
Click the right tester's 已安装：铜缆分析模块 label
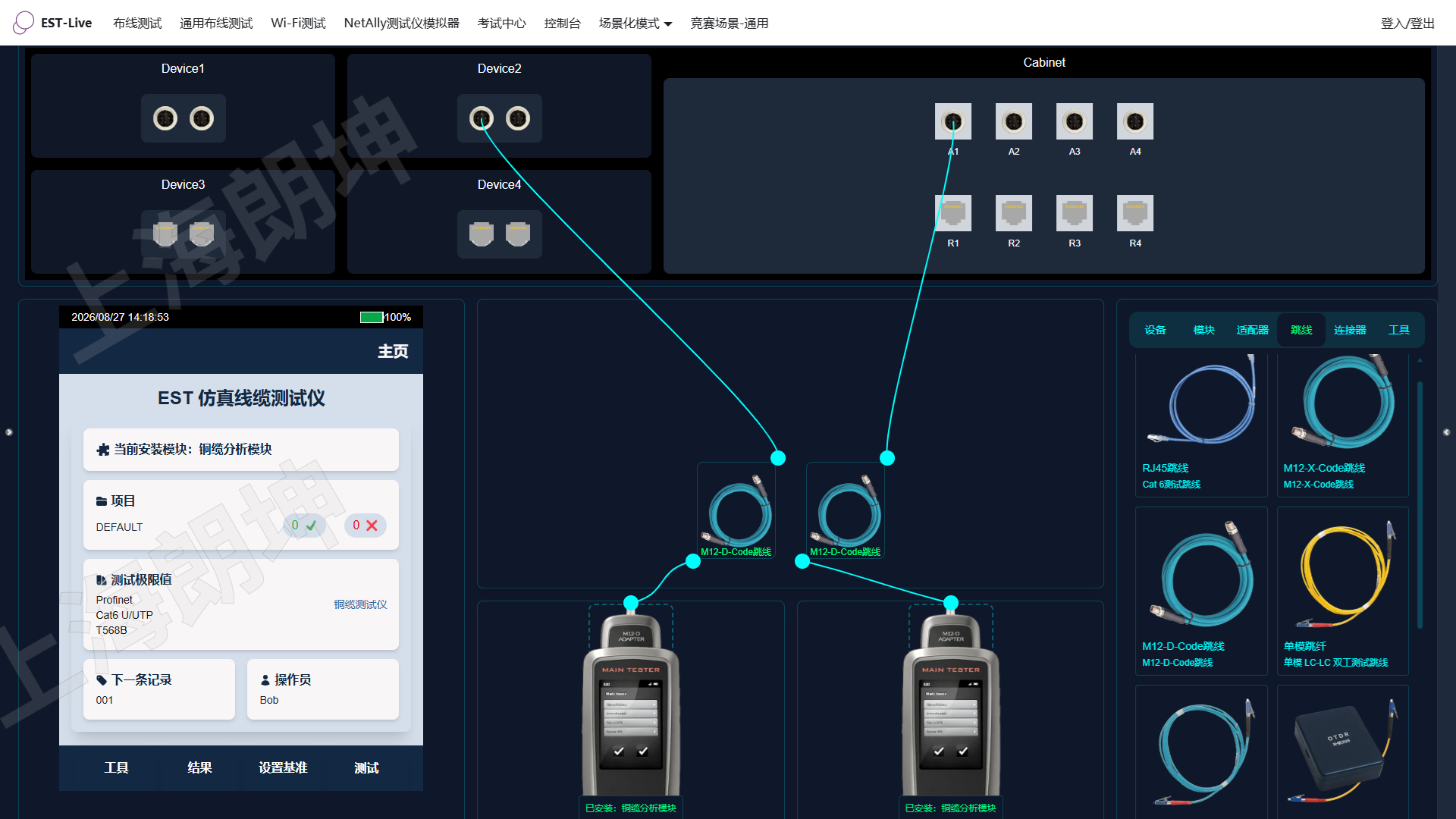tap(951, 808)
